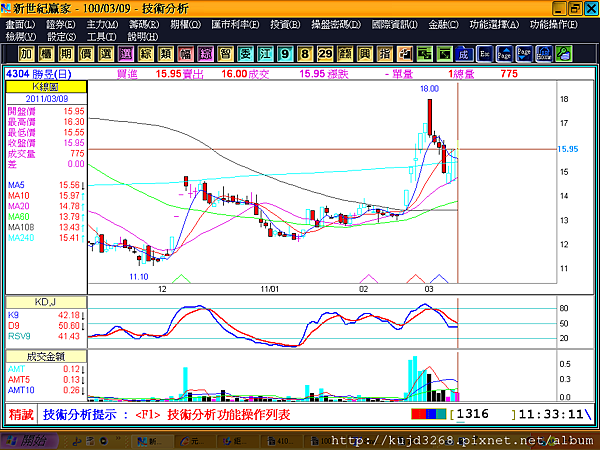Open the Windows 開始 Start button
Screen dimensions: 600x450
[x=29, y=441]
